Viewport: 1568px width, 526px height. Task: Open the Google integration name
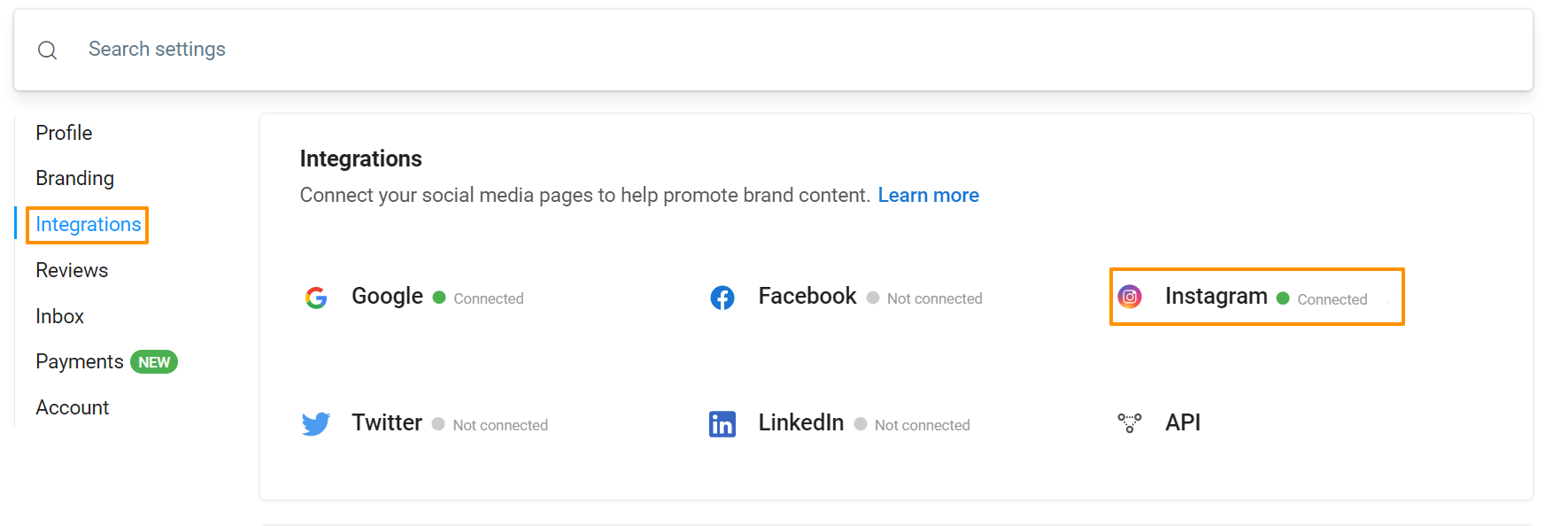387,296
